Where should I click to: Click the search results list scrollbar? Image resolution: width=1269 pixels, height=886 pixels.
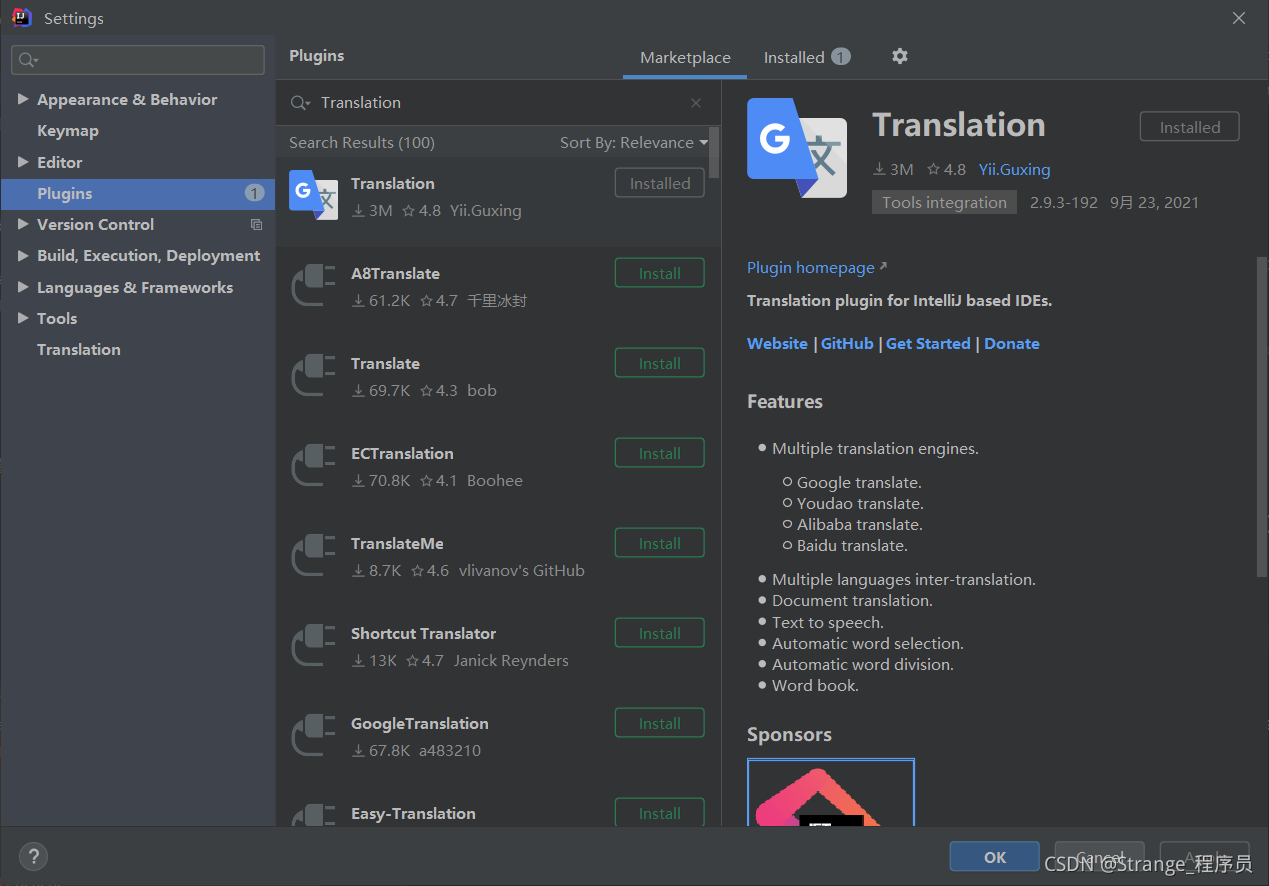click(x=714, y=152)
